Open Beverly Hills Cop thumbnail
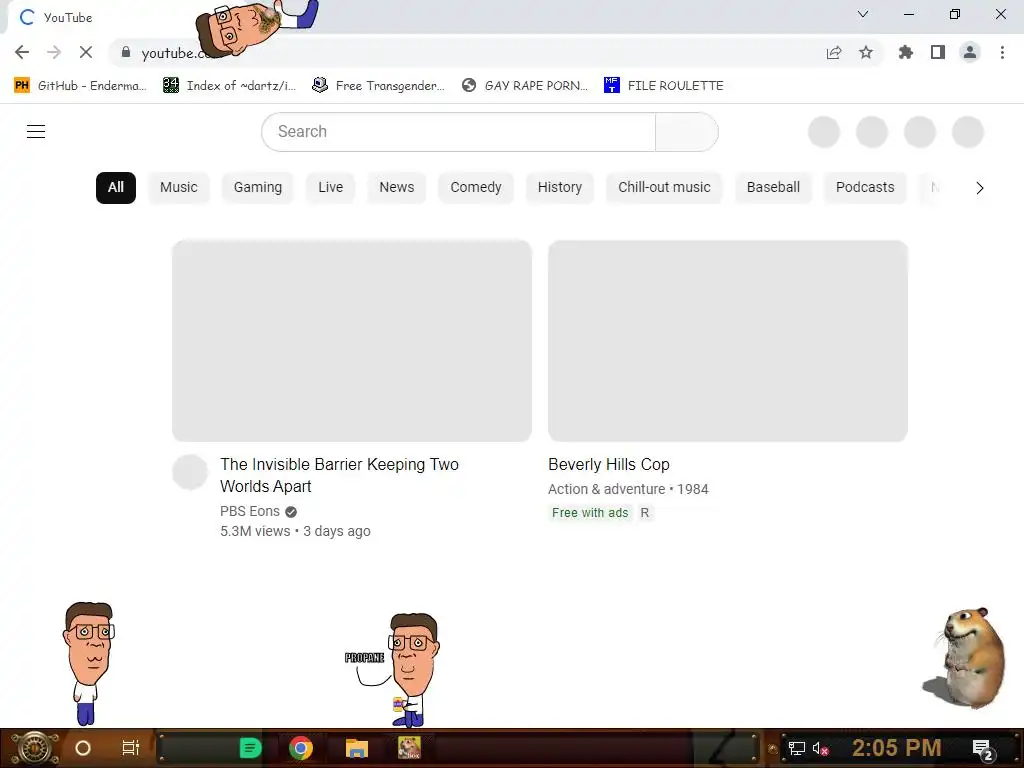This screenshot has width=1024, height=768. (728, 341)
